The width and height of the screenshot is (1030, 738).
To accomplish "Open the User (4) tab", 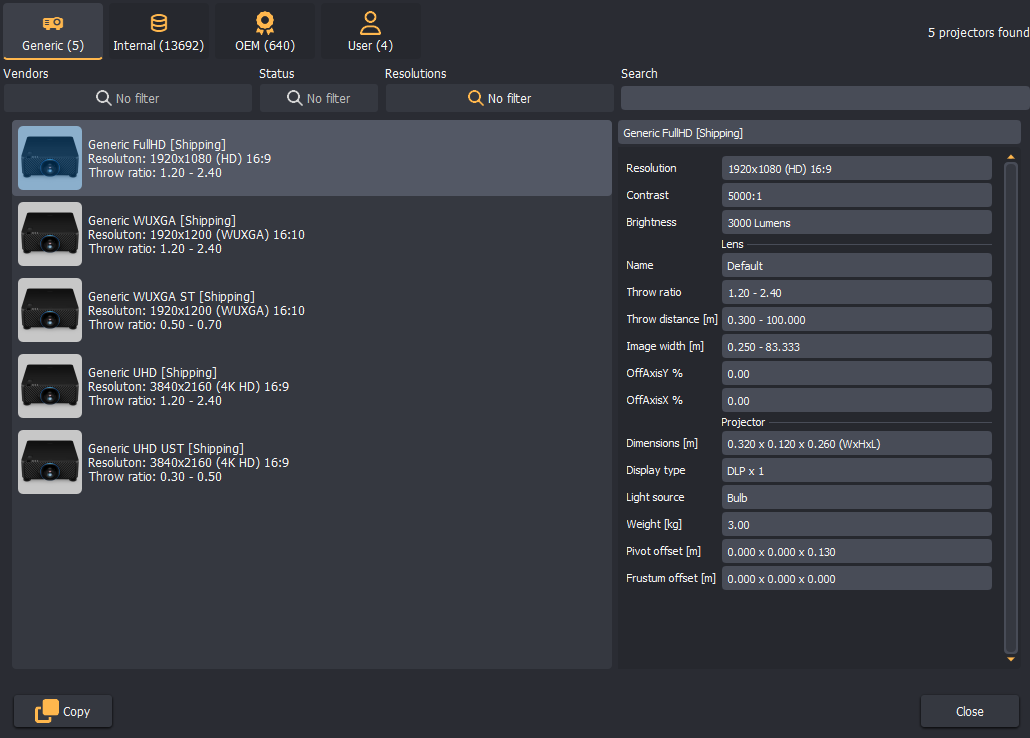I will pyautogui.click(x=370, y=32).
